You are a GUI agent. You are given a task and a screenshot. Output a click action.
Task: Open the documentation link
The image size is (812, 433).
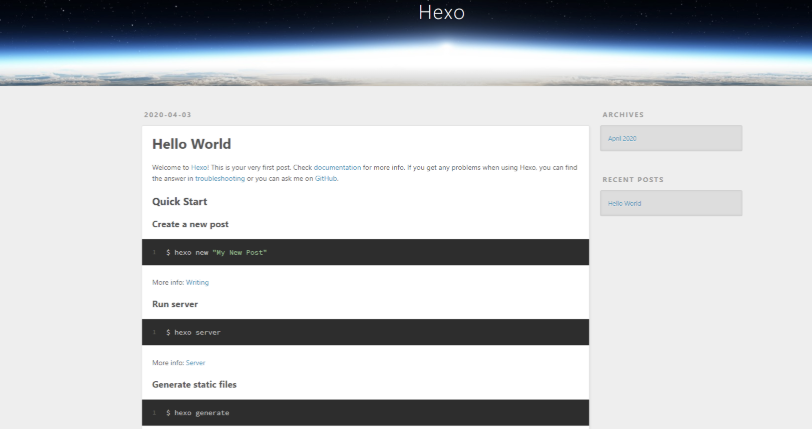pyautogui.click(x=337, y=167)
